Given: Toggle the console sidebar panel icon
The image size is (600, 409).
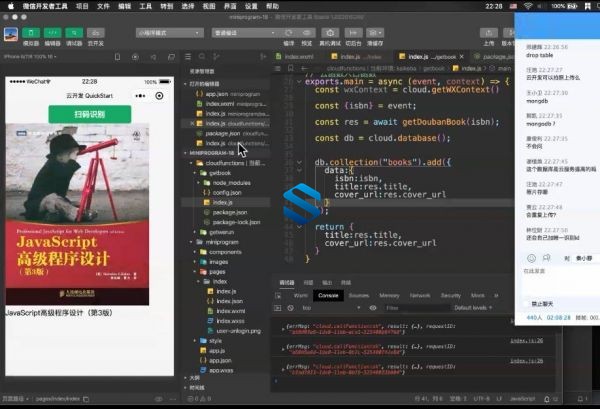Looking at the screenshot, I should tap(278, 308).
